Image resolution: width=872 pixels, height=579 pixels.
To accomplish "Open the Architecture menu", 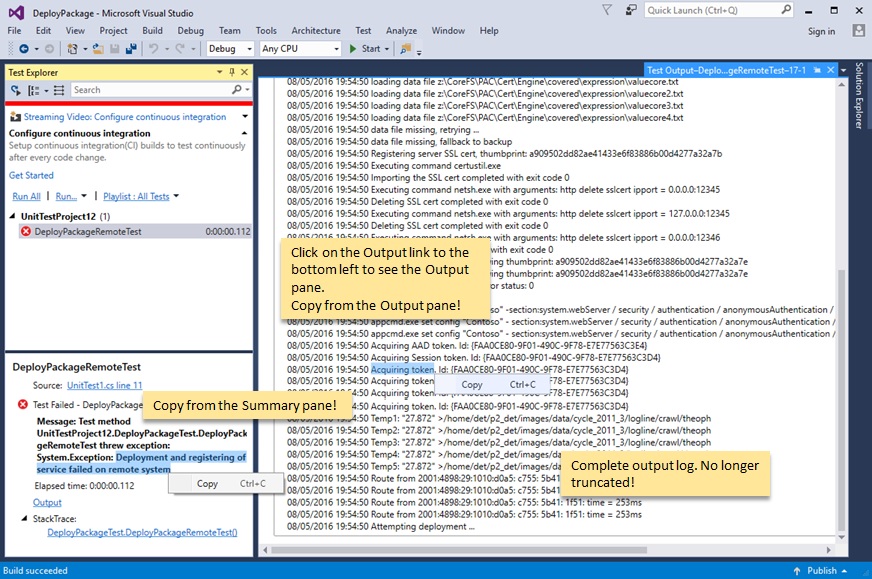I will tap(316, 31).
